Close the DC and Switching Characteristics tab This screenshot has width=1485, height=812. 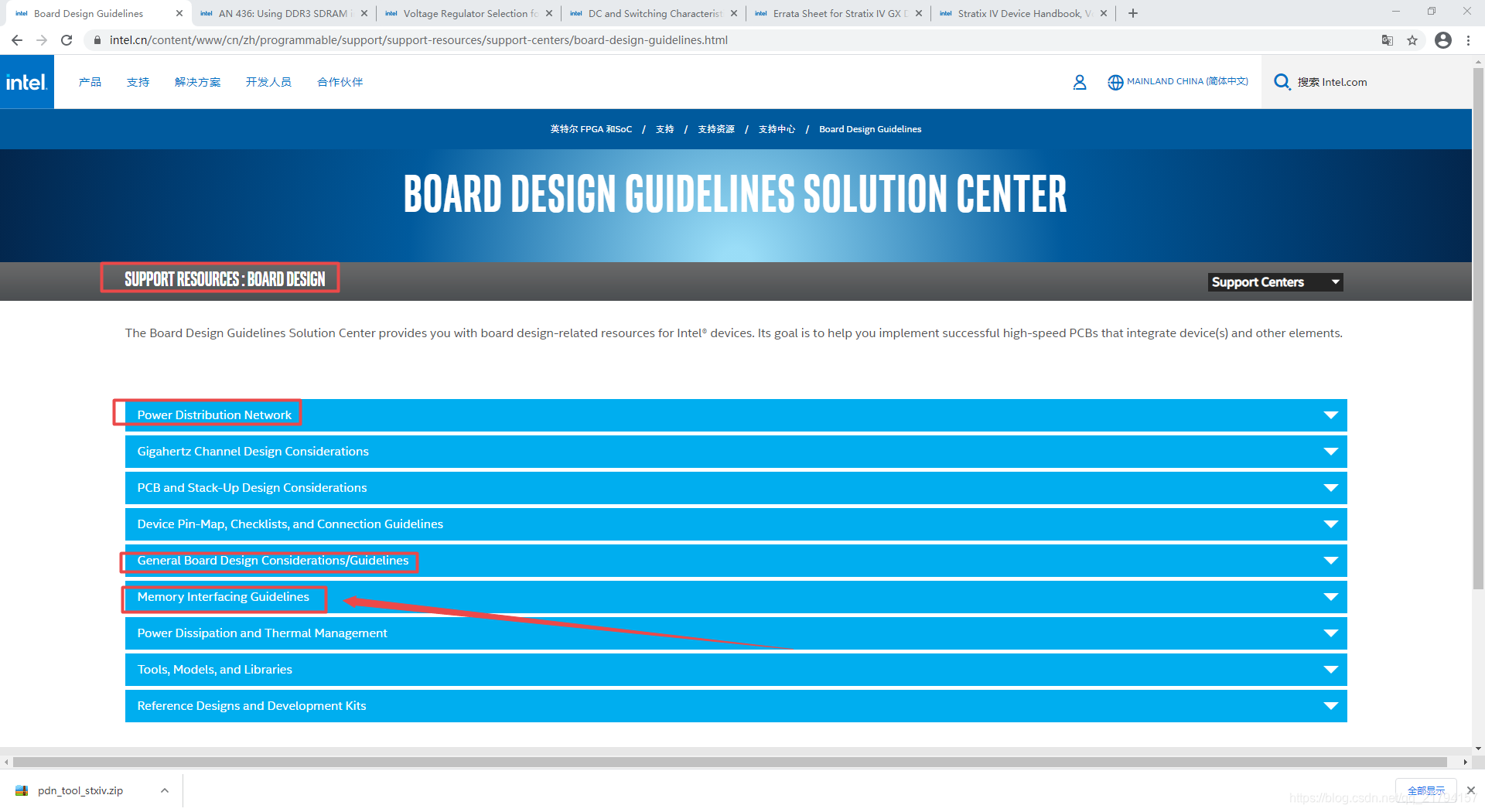coord(734,13)
